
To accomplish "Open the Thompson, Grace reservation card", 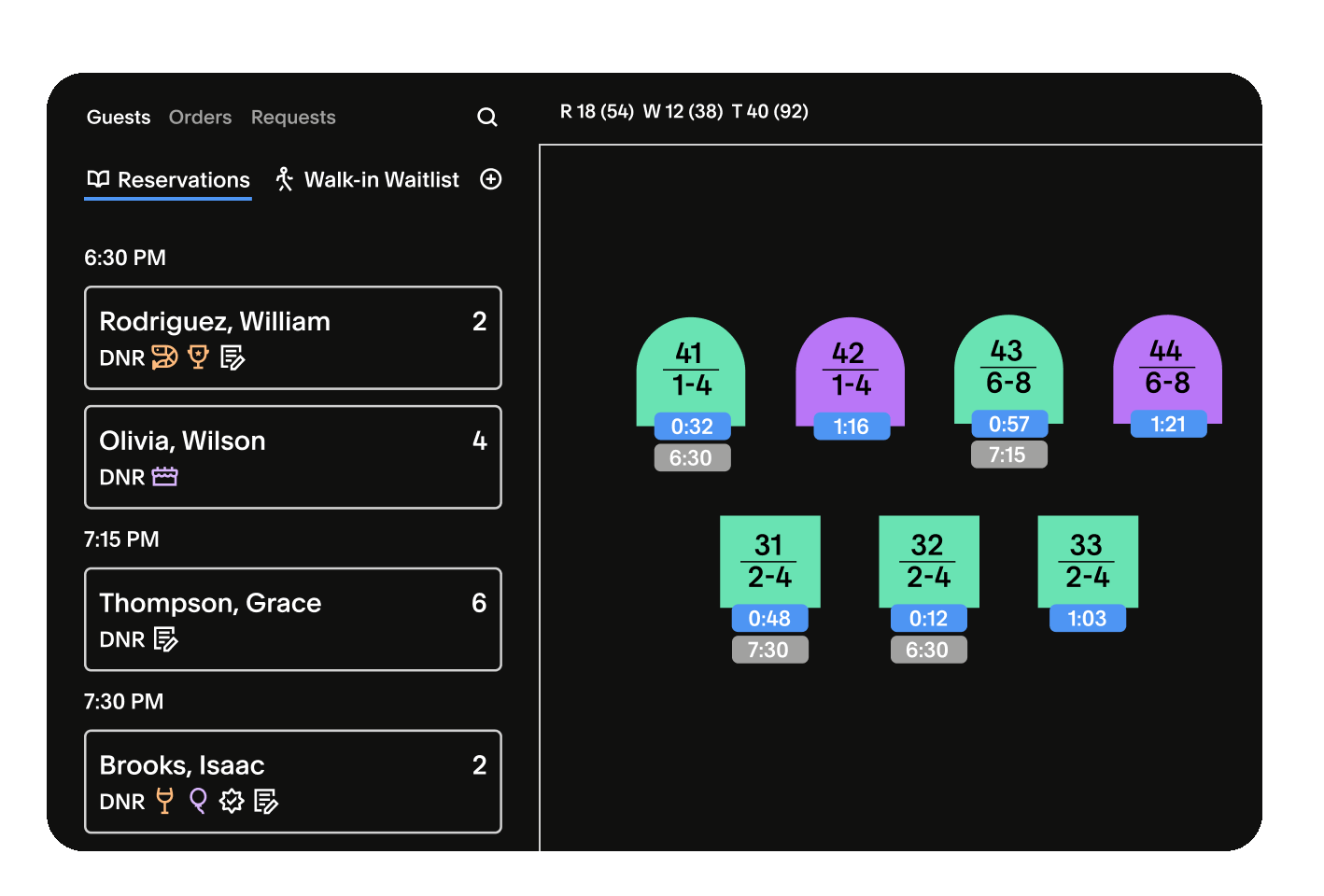I will click(293, 620).
